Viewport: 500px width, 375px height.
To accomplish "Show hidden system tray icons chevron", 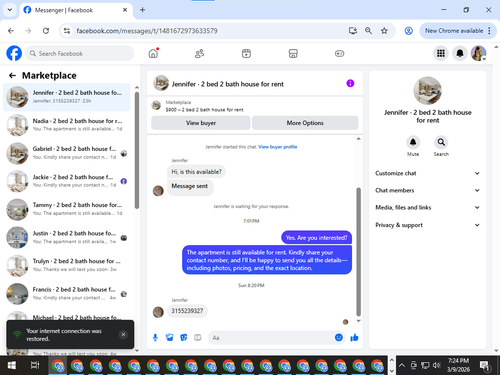I will click(x=402, y=365).
